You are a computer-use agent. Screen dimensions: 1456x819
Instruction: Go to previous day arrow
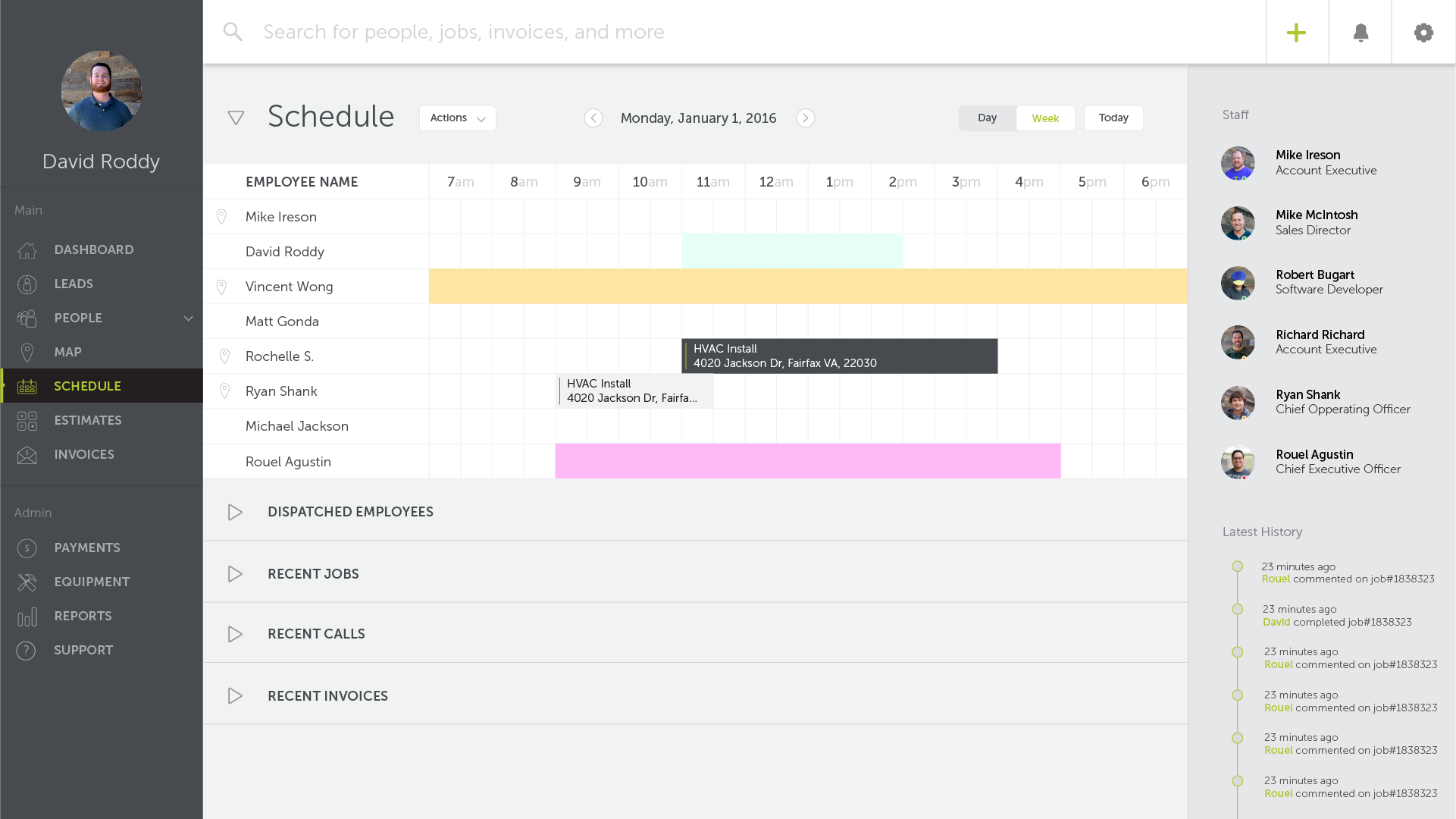pyautogui.click(x=593, y=118)
